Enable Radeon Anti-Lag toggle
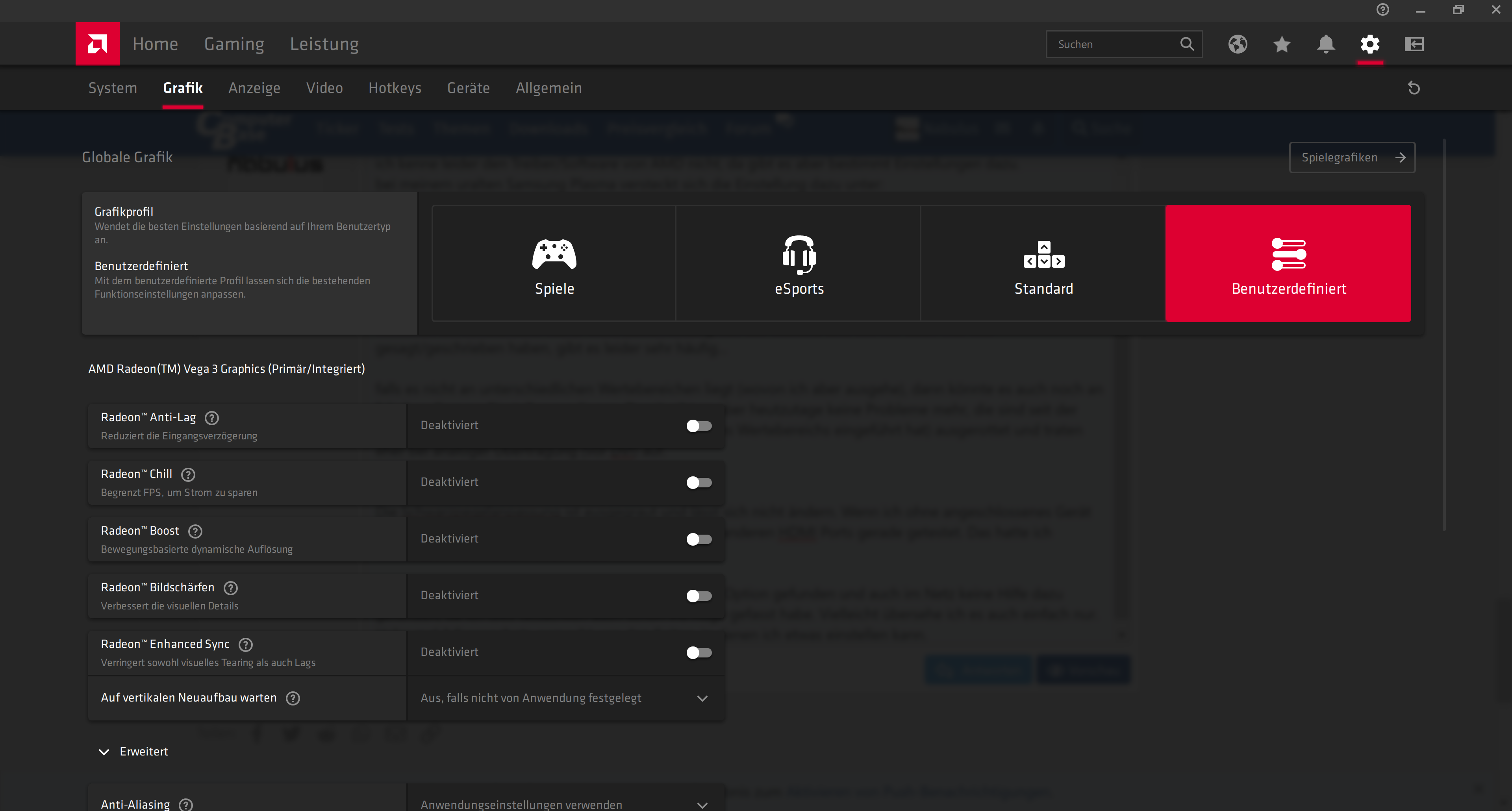The height and width of the screenshot is (811, 1512). [x=699, y=426]
